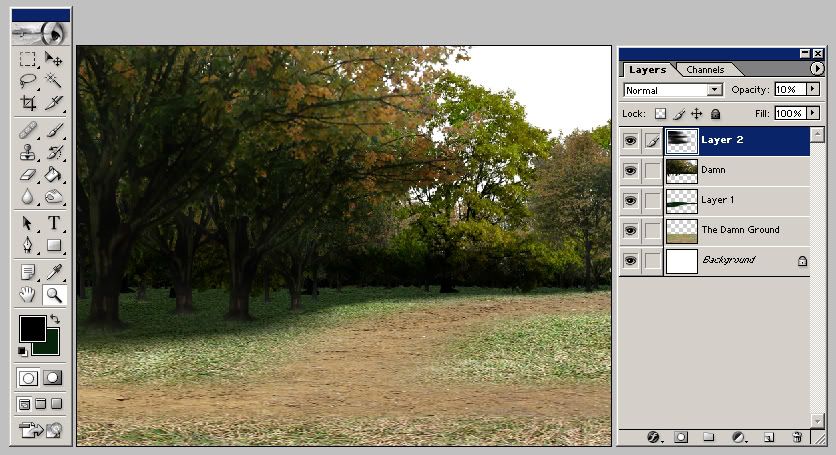Image resolution: width=836 pixels, height=455 pixels.
Task: Select the Zoom tool
Action: (53, 294)
